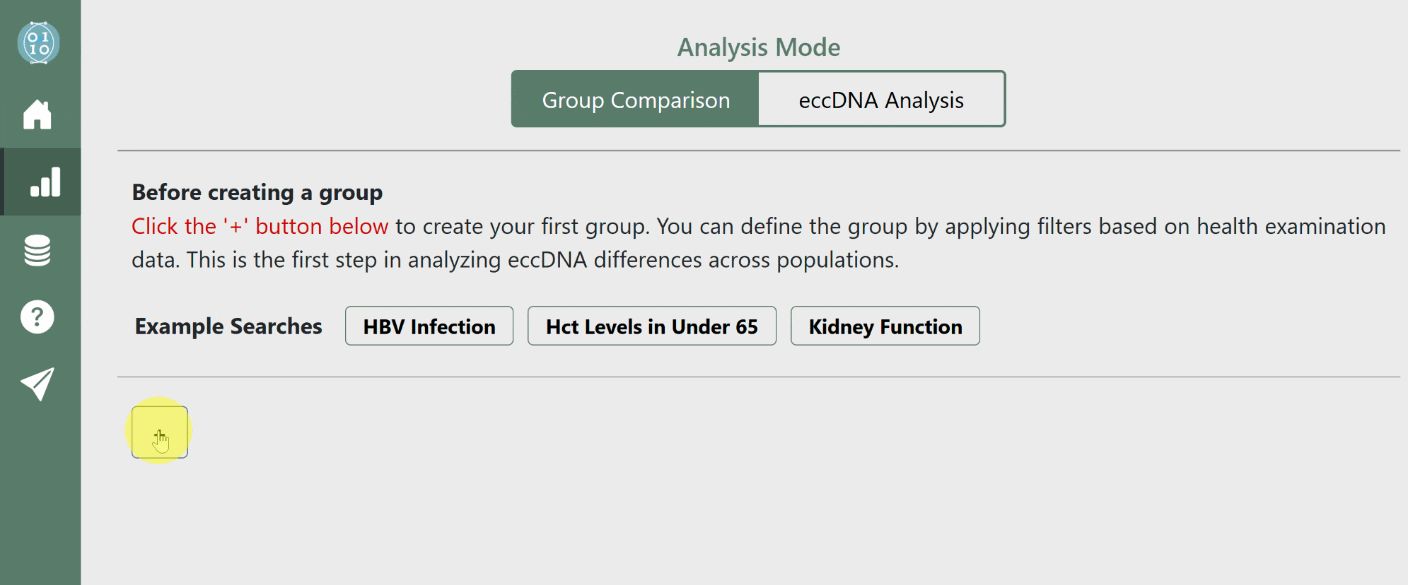
Task: Click the divider line under Analysis Mode tabs
Action: [x=758, y=151]
